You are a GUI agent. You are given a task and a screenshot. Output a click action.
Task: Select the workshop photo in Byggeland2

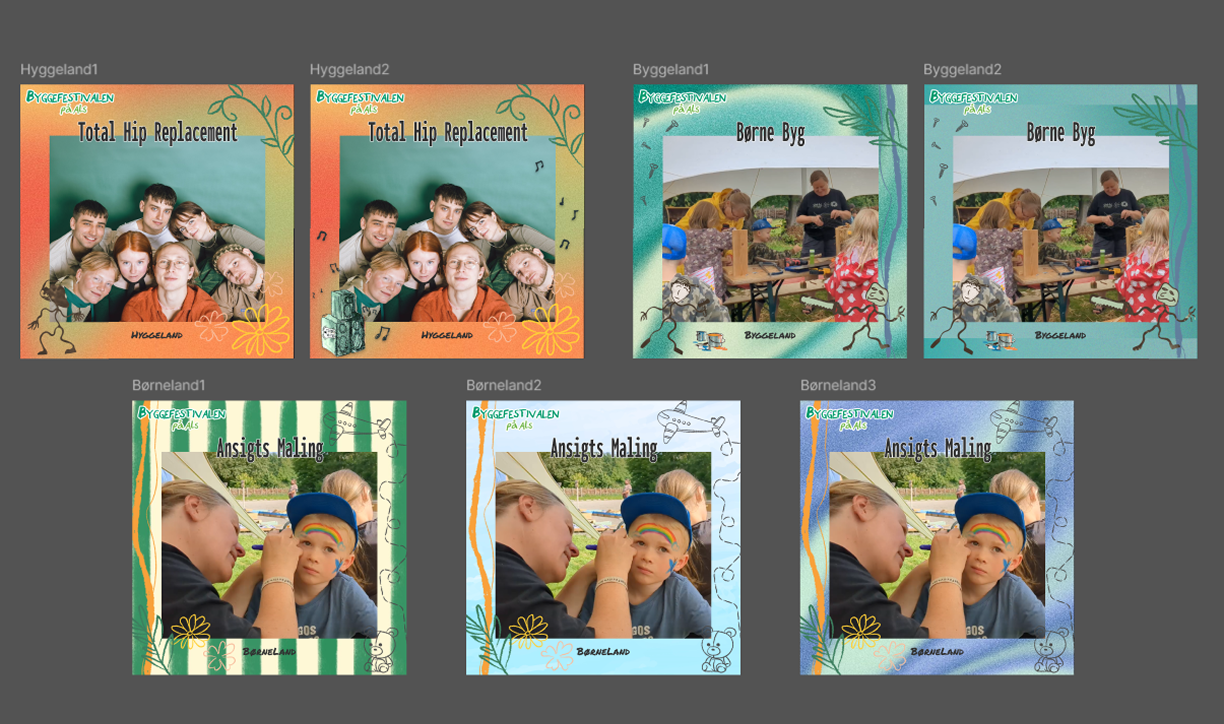pyautogui.click(x=1060, y=230)
